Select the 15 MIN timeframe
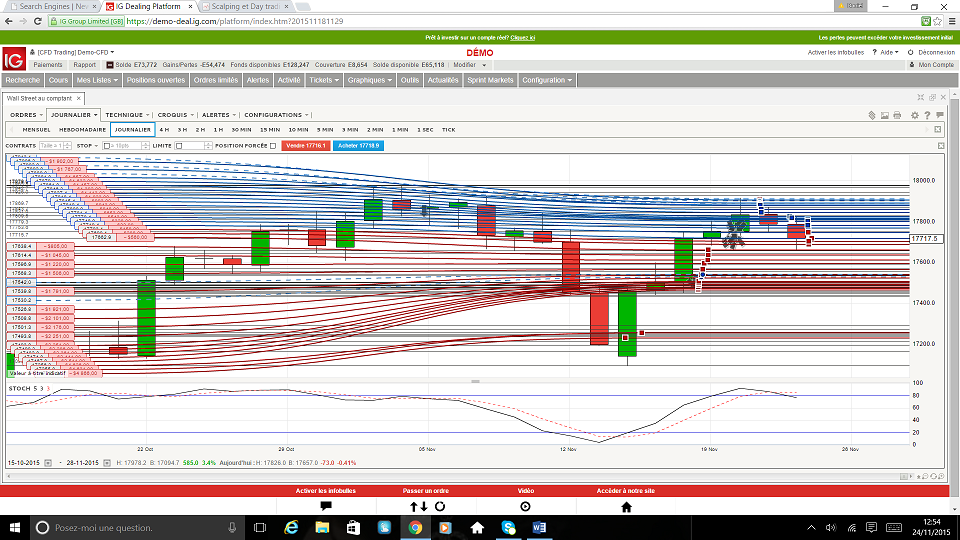 click(270, 130)
